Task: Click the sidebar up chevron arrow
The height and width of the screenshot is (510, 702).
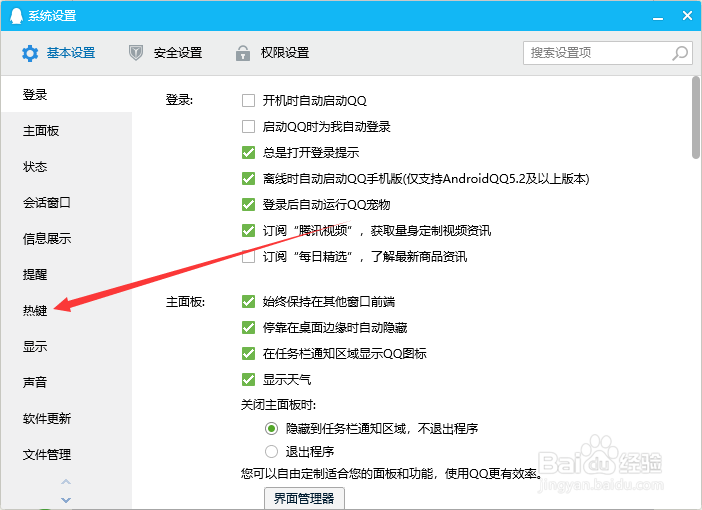Action: (66, 482)
